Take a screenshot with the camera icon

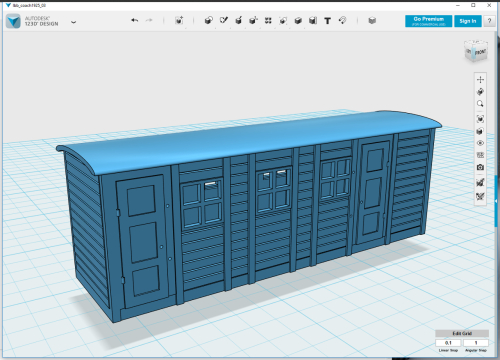click(x=480, y=167)
